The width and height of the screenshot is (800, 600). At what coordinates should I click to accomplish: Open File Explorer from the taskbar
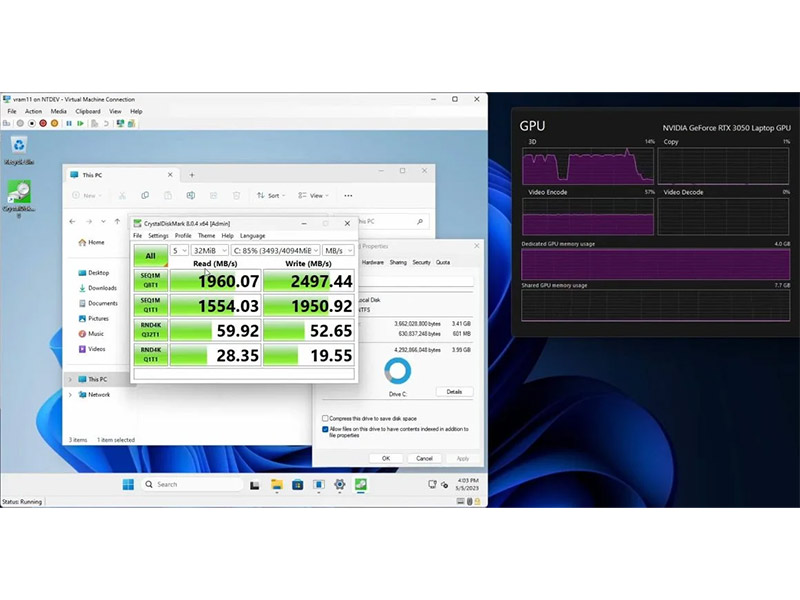tap(277, 484)
